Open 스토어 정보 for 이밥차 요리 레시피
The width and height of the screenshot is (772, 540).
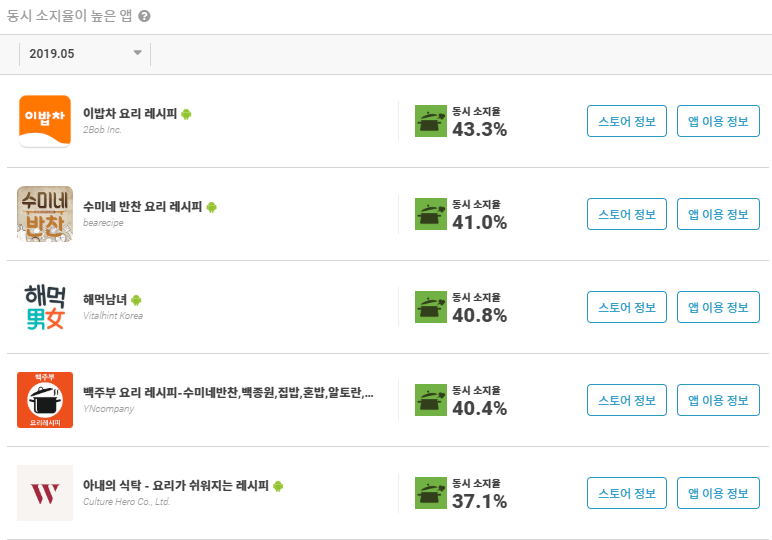(x=627, y=121)
